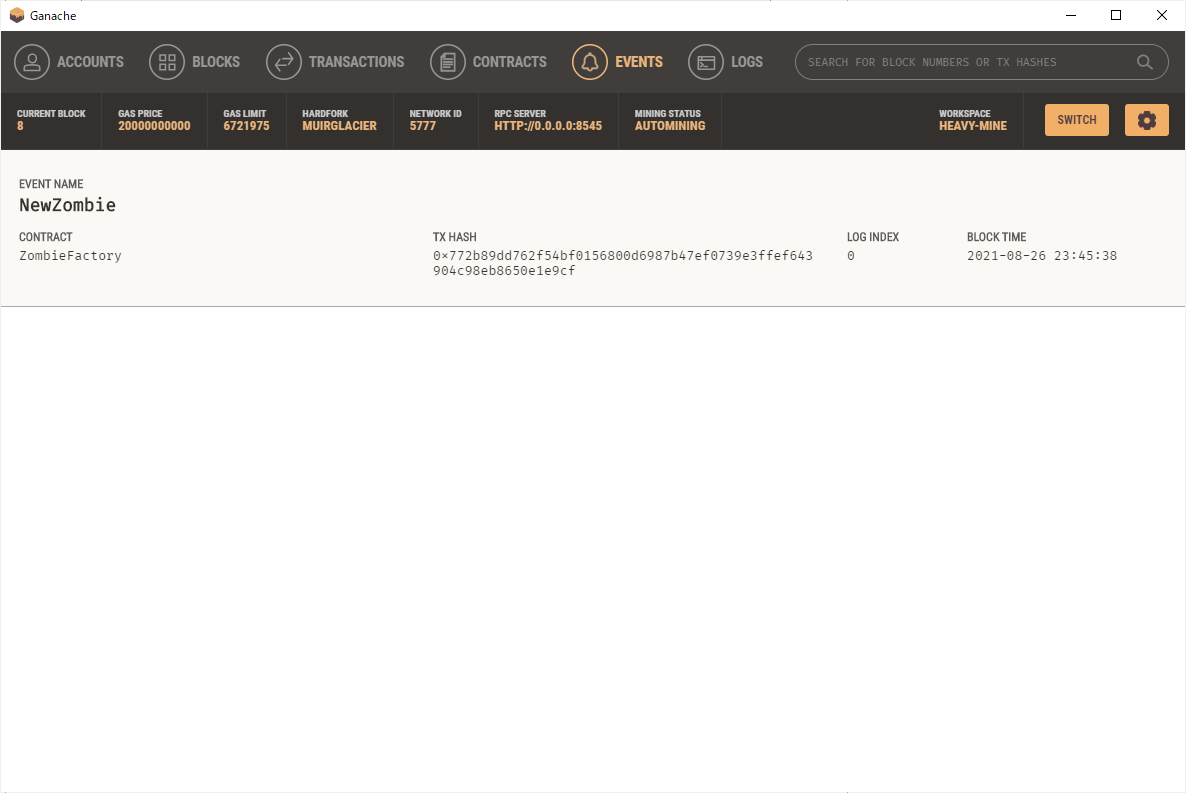Click the current block value 8
This screenshot has width=1186, height=793.
20,126
